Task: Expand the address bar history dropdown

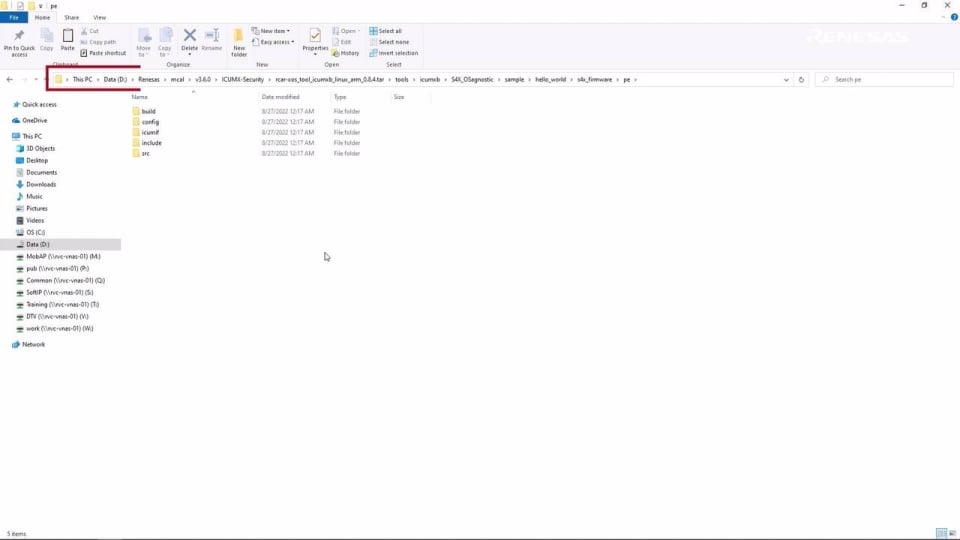Action: (x=786, y=80)
